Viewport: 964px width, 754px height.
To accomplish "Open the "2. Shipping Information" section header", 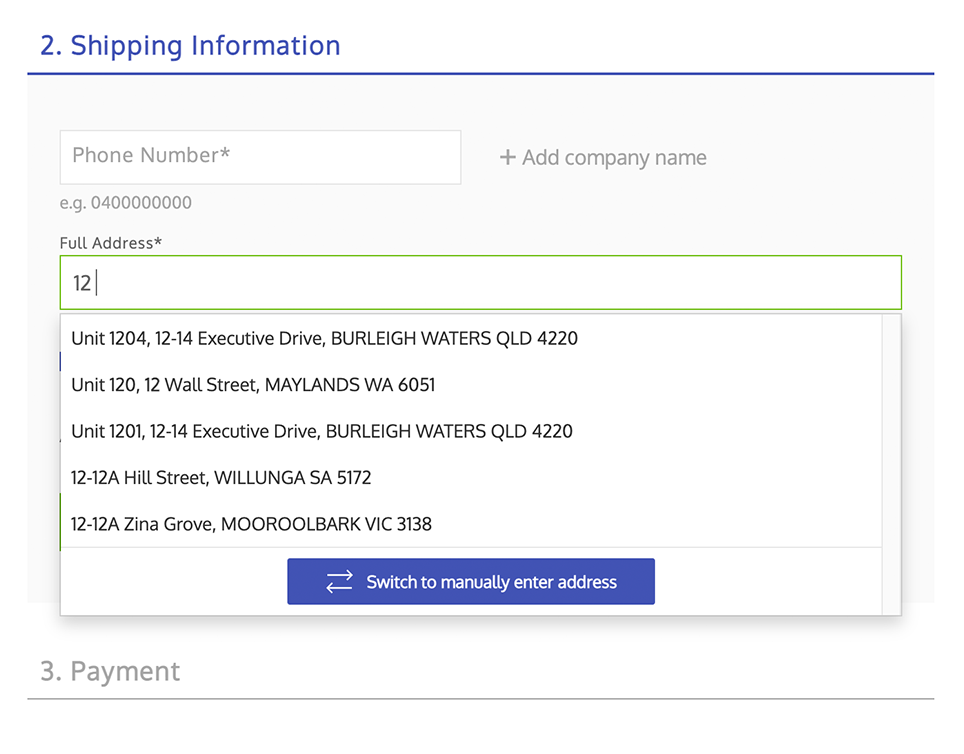I will (x=190, y=46).
